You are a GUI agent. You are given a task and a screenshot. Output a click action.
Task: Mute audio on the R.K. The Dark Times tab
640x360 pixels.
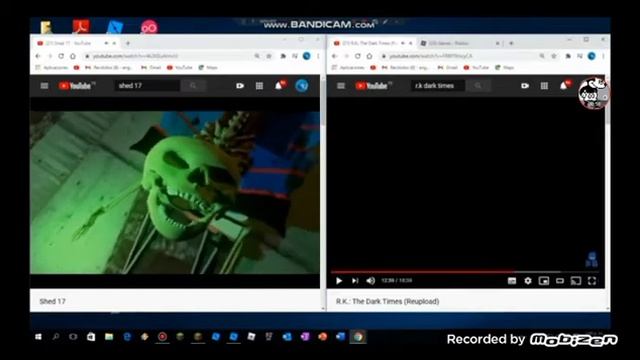click(x=403, y=43)
